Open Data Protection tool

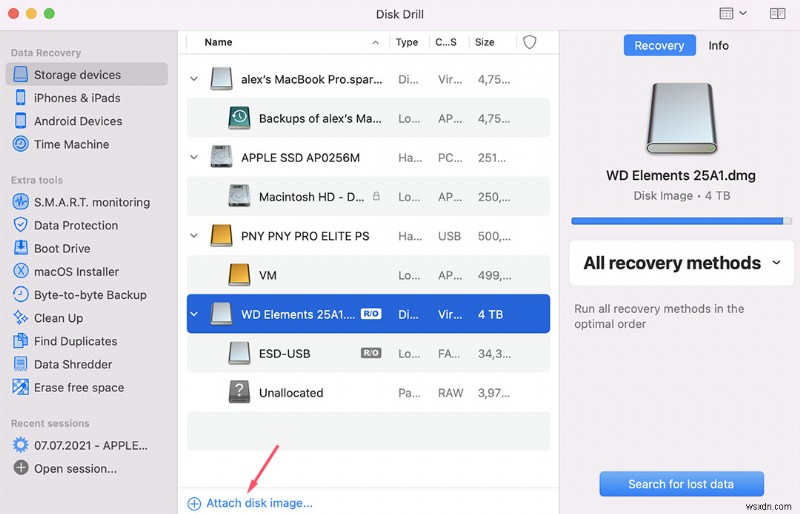pyautogui.click(x=76, y=225)
